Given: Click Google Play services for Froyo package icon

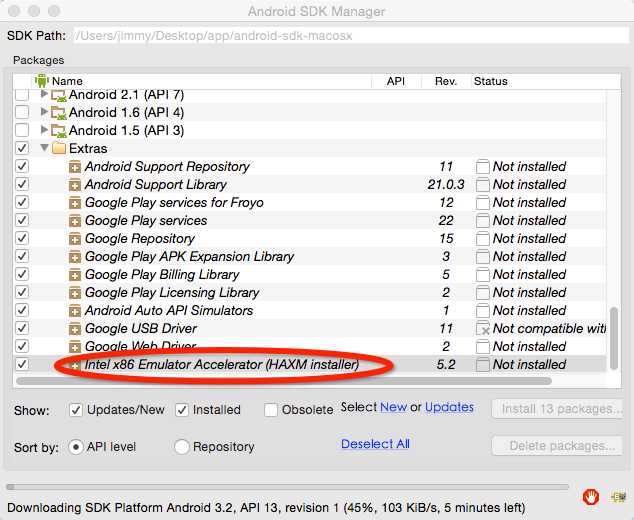Looking at the screenshot, I should tap(75, 203).
